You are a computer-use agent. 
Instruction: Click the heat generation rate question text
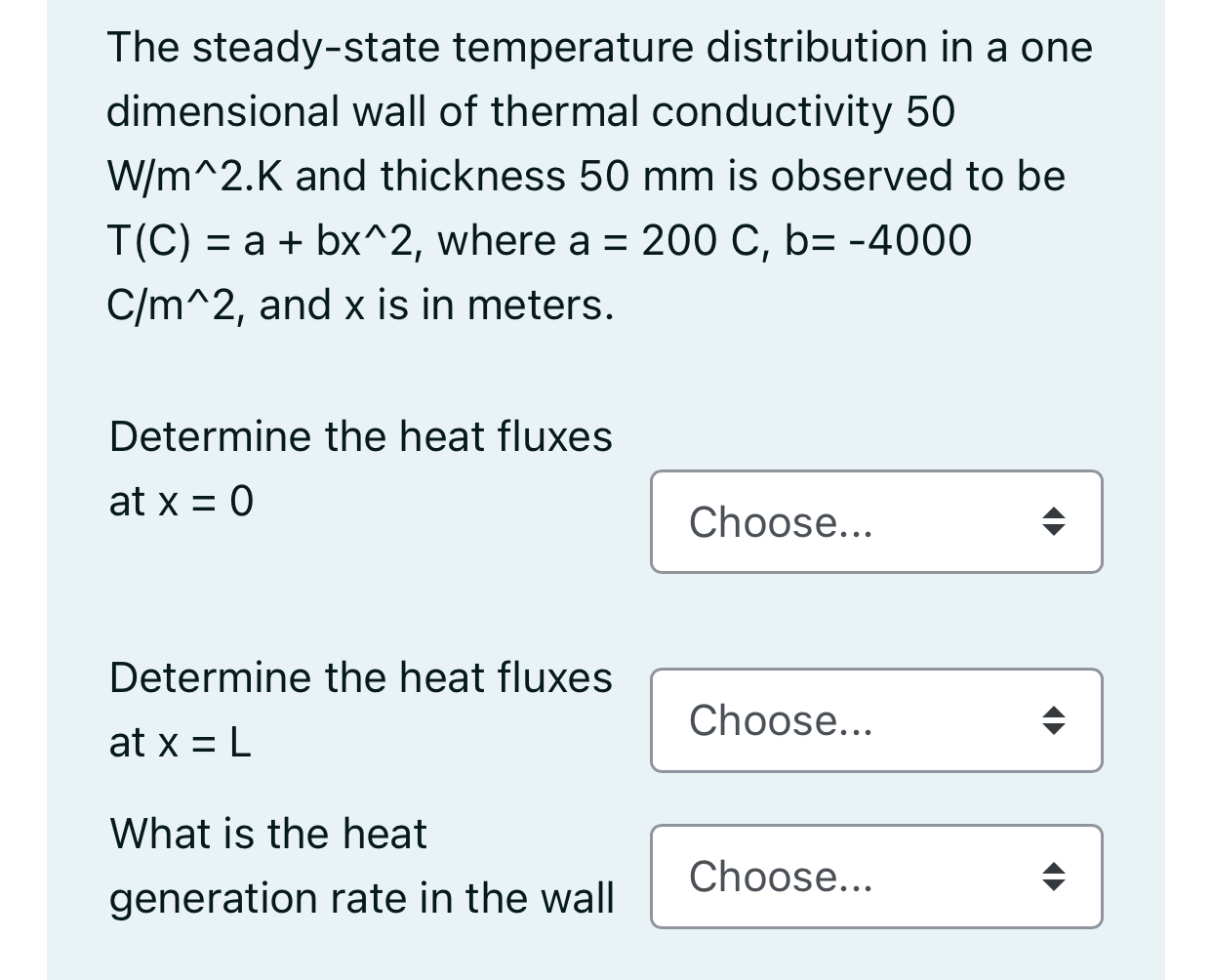click(362, 866)
